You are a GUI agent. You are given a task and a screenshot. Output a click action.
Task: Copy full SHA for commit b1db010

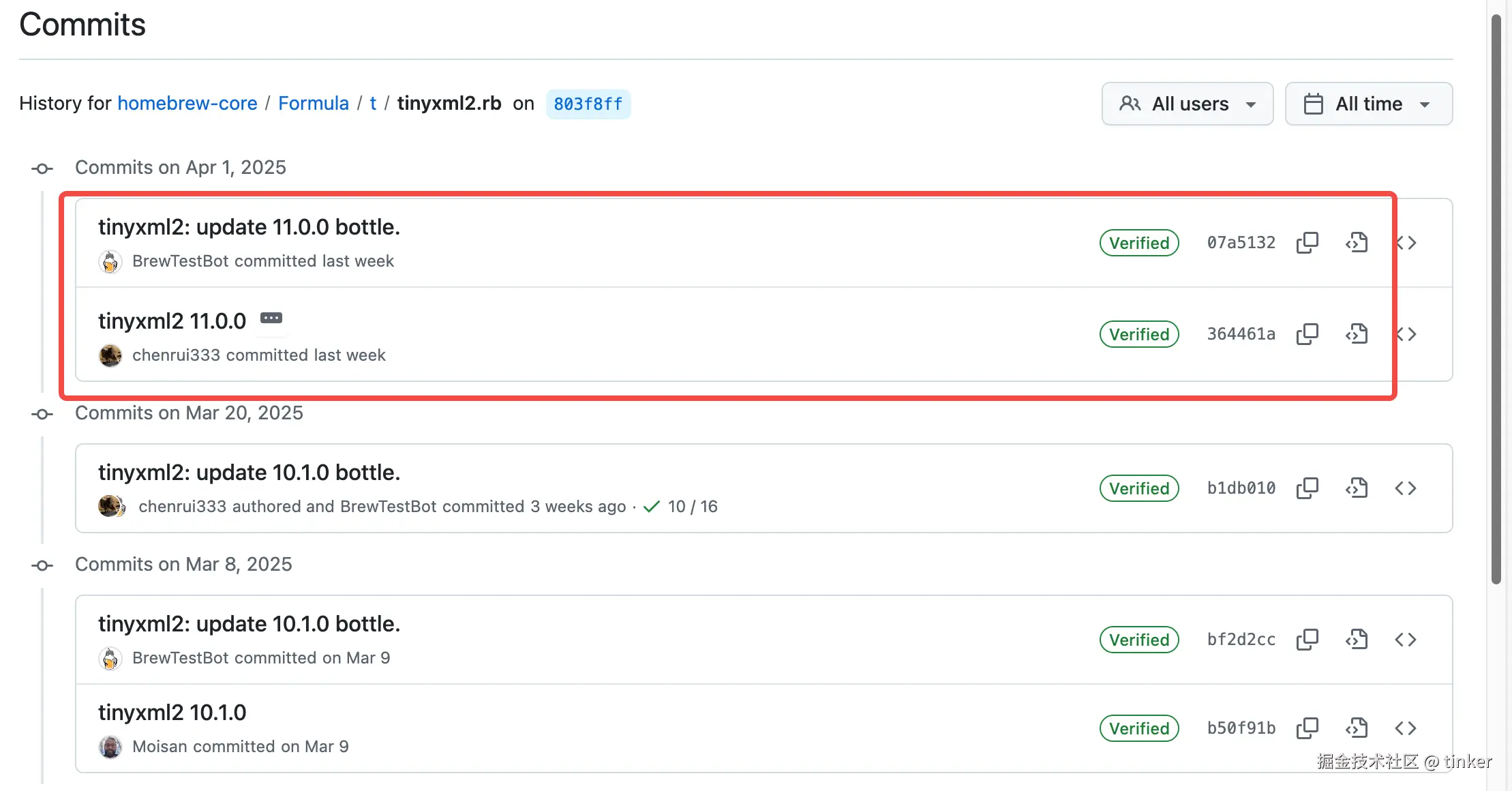tap(1307, 488)
